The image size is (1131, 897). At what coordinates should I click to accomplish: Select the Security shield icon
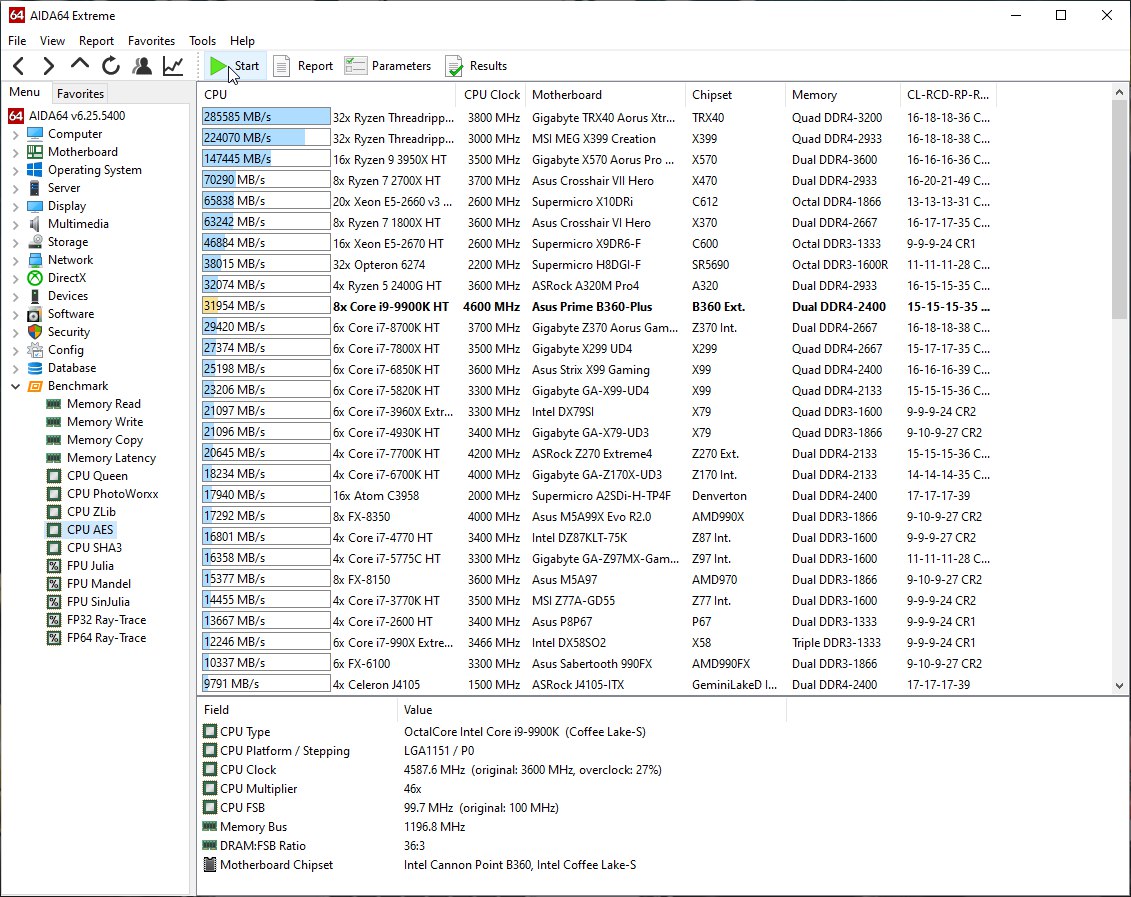pyautogui.click(x=35, y=332)
